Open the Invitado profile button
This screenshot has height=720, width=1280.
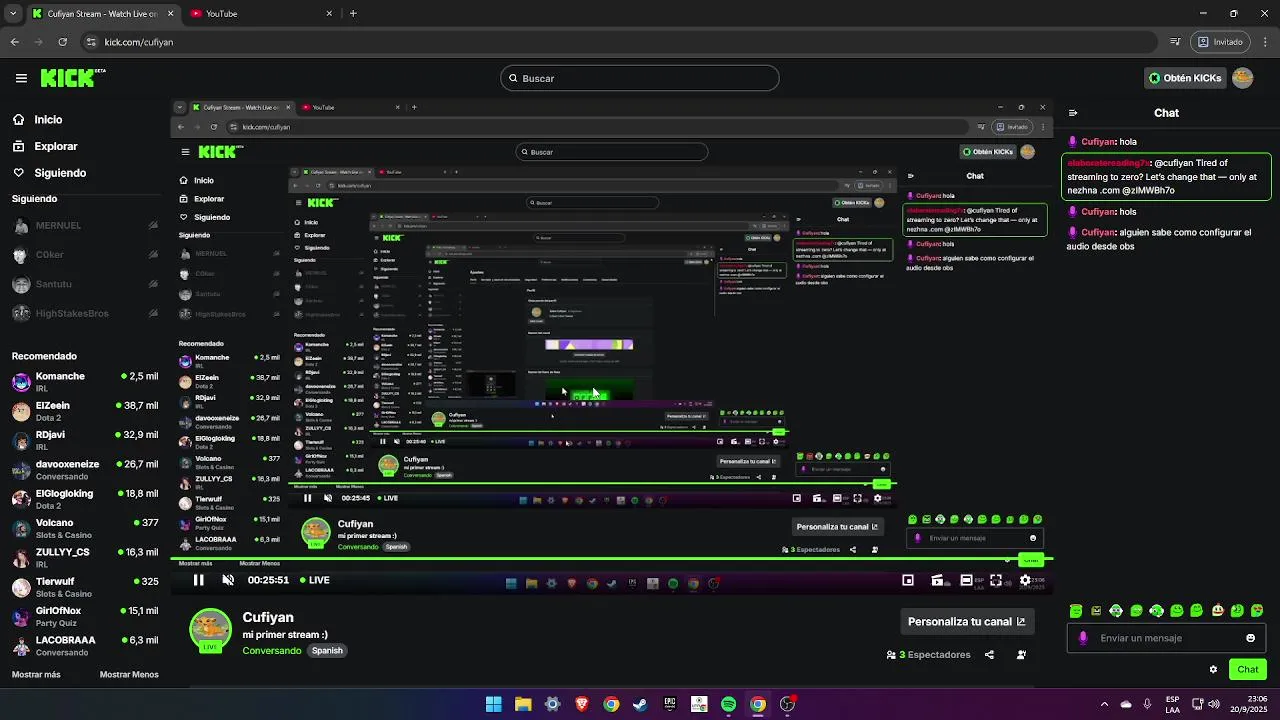(1220, 42)
